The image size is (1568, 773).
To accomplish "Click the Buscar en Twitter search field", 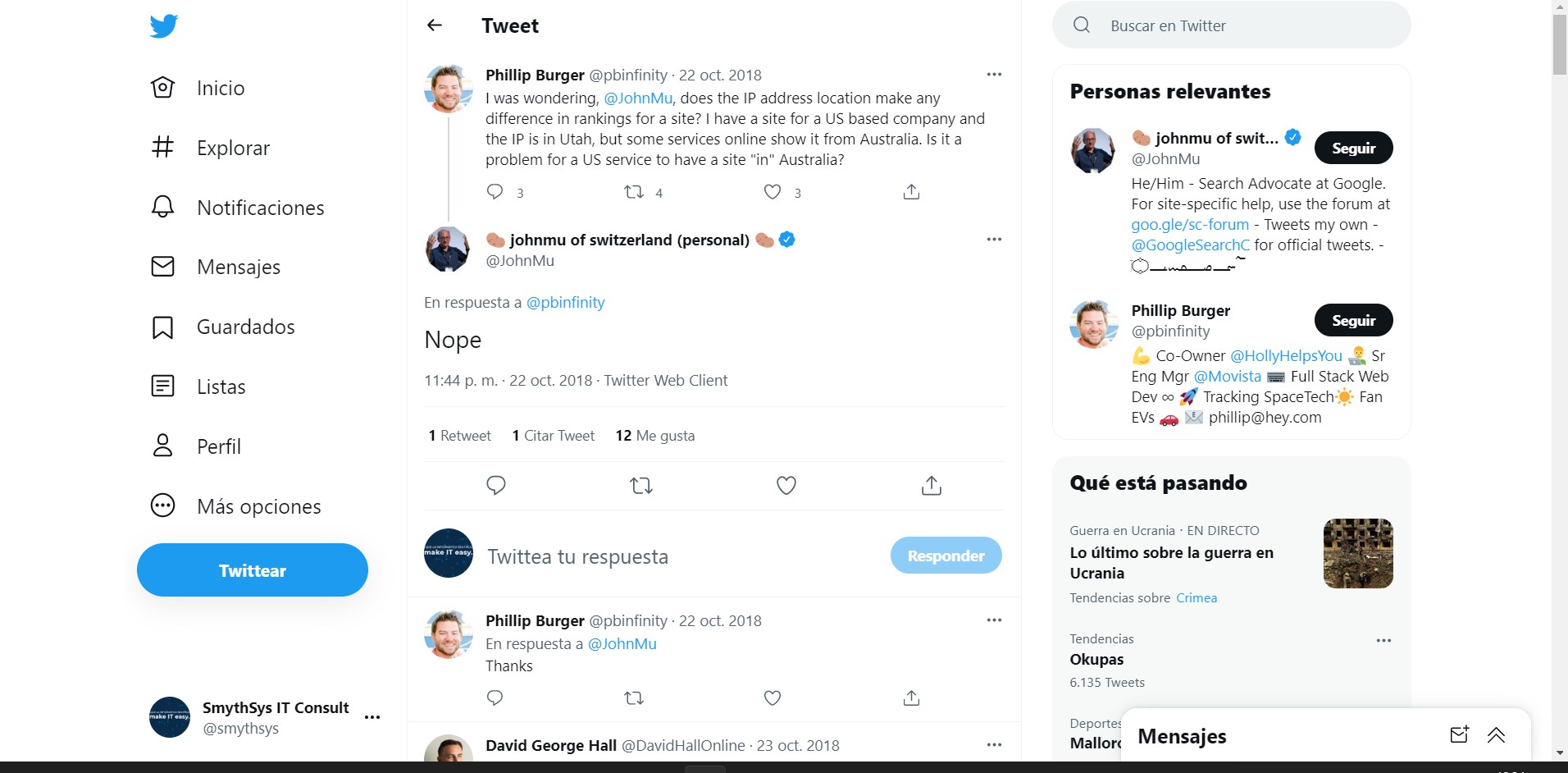I will coord(1230,25).
